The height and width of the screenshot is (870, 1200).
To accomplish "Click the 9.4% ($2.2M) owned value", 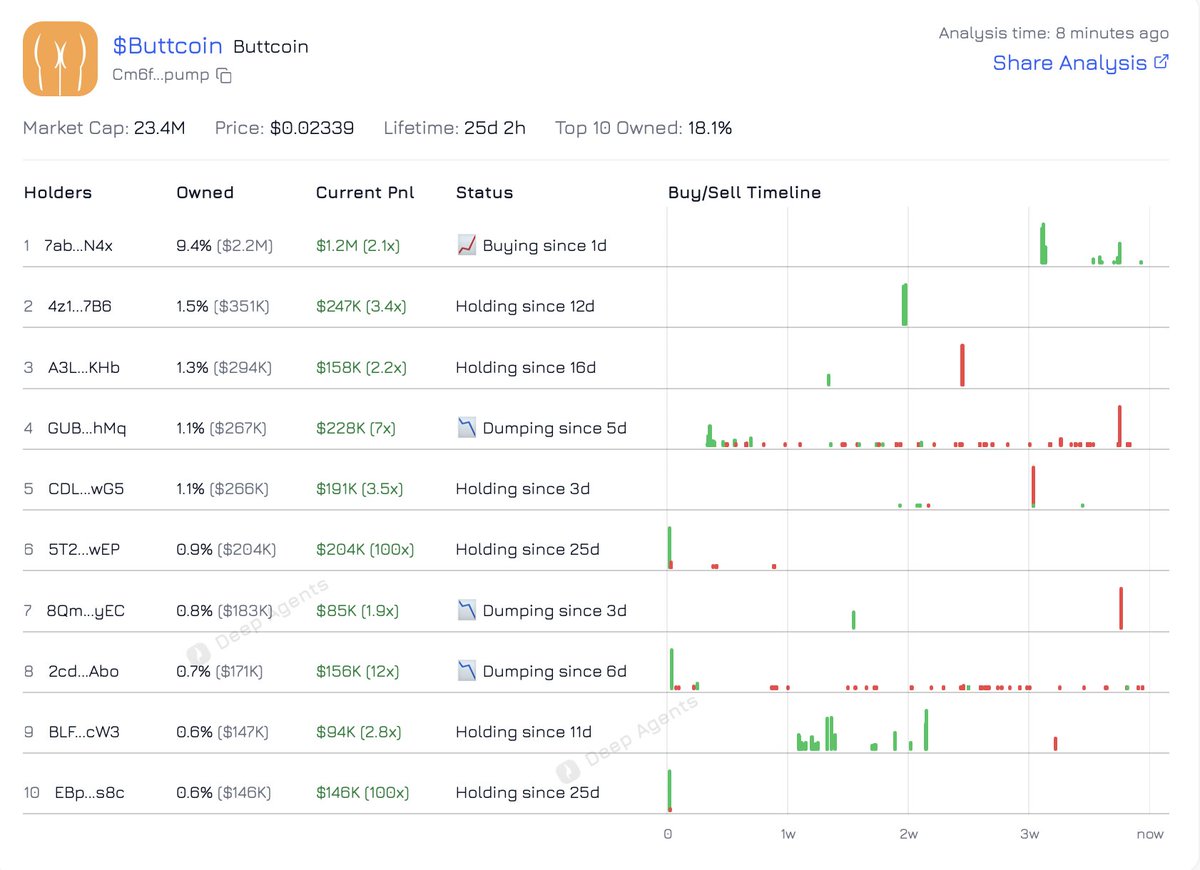I will 225,246.
